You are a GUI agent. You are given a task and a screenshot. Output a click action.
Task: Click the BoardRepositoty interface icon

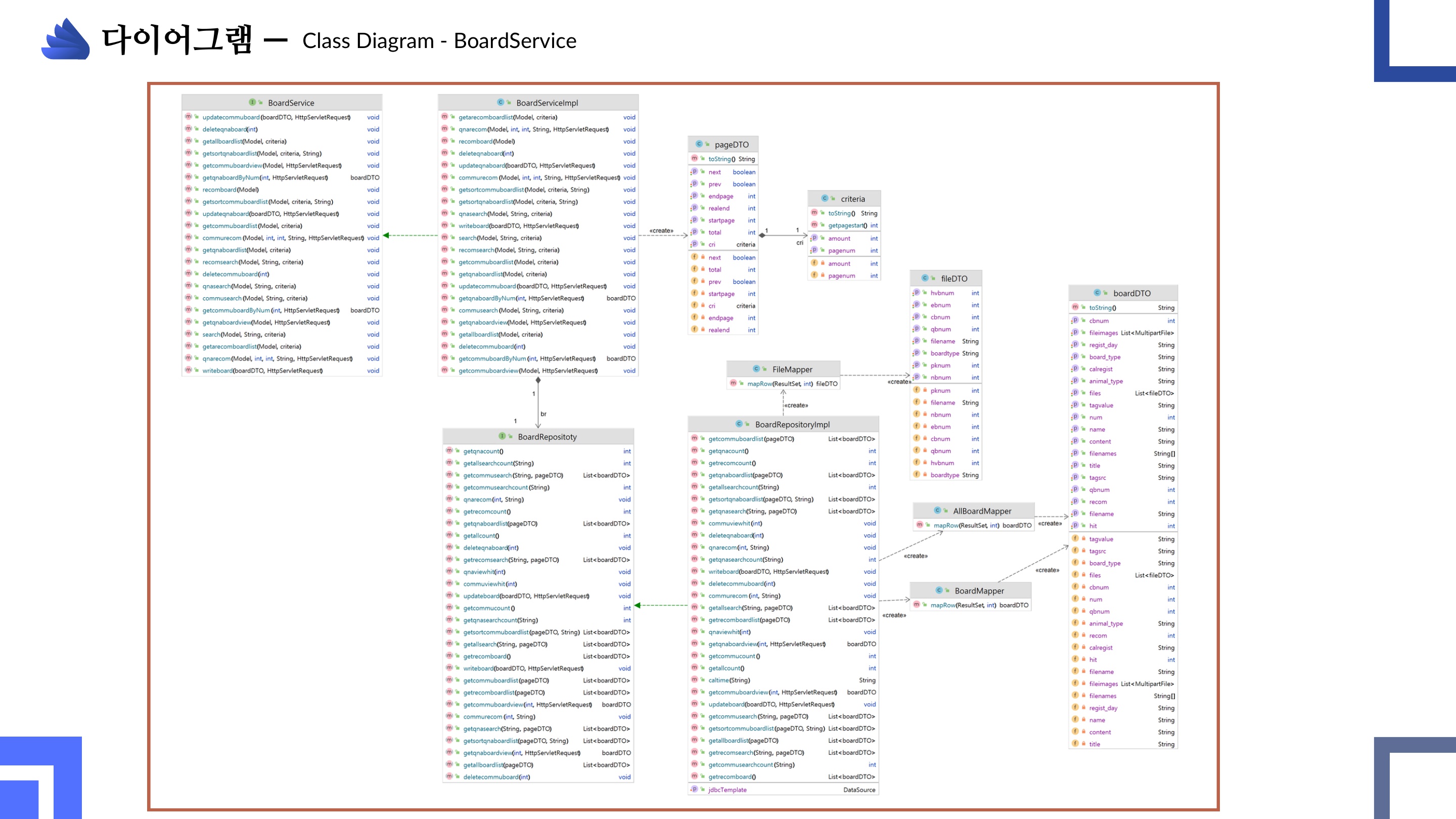[x=502, y=436]
